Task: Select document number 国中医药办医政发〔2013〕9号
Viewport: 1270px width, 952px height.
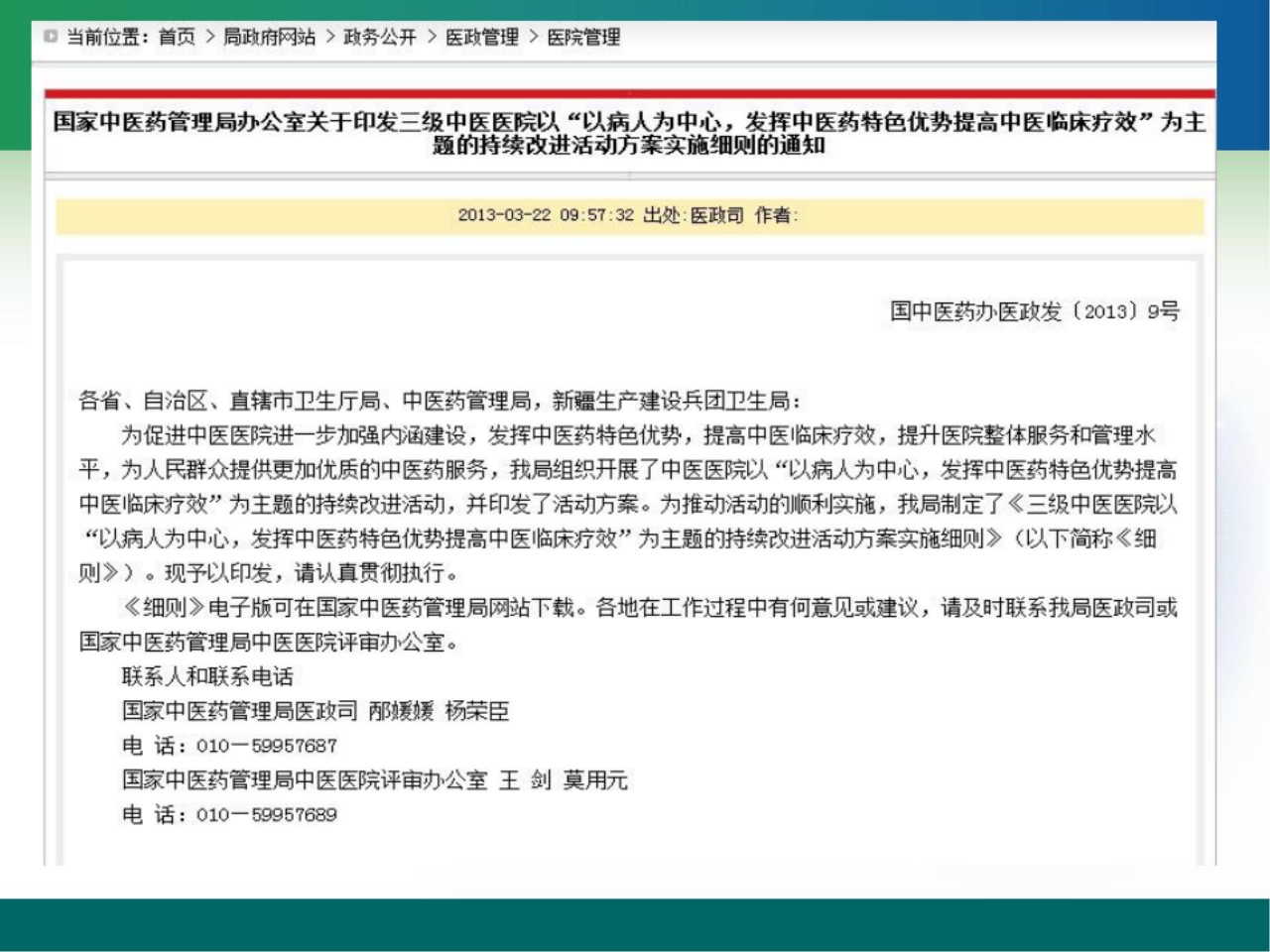Action: pyautogui.click(x=1037, y=308)
